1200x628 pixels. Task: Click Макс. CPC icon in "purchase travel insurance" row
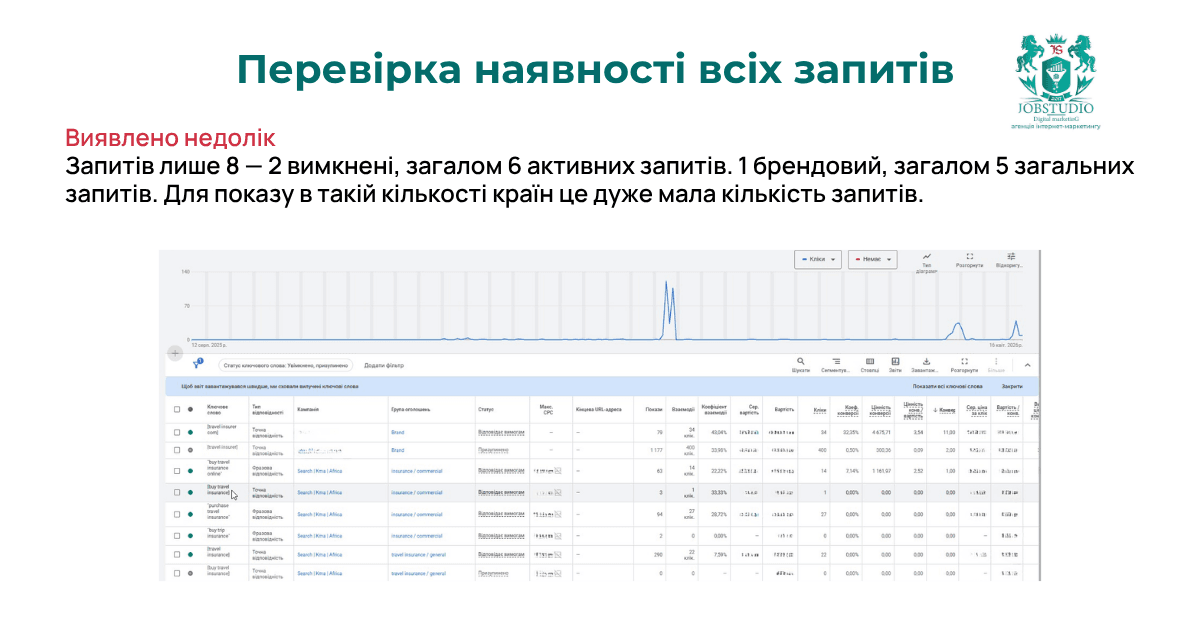tap(558, 514)
